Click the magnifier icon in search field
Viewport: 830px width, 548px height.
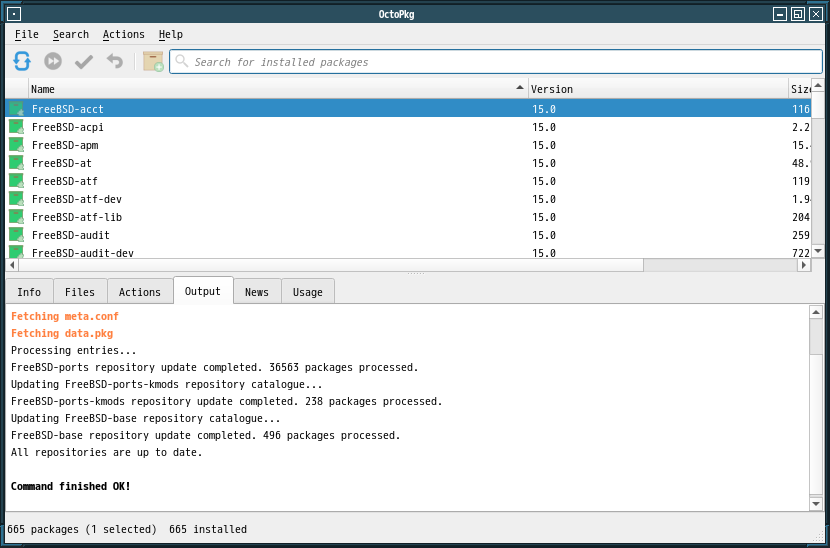pyautogui.click(x=182, y=61)
